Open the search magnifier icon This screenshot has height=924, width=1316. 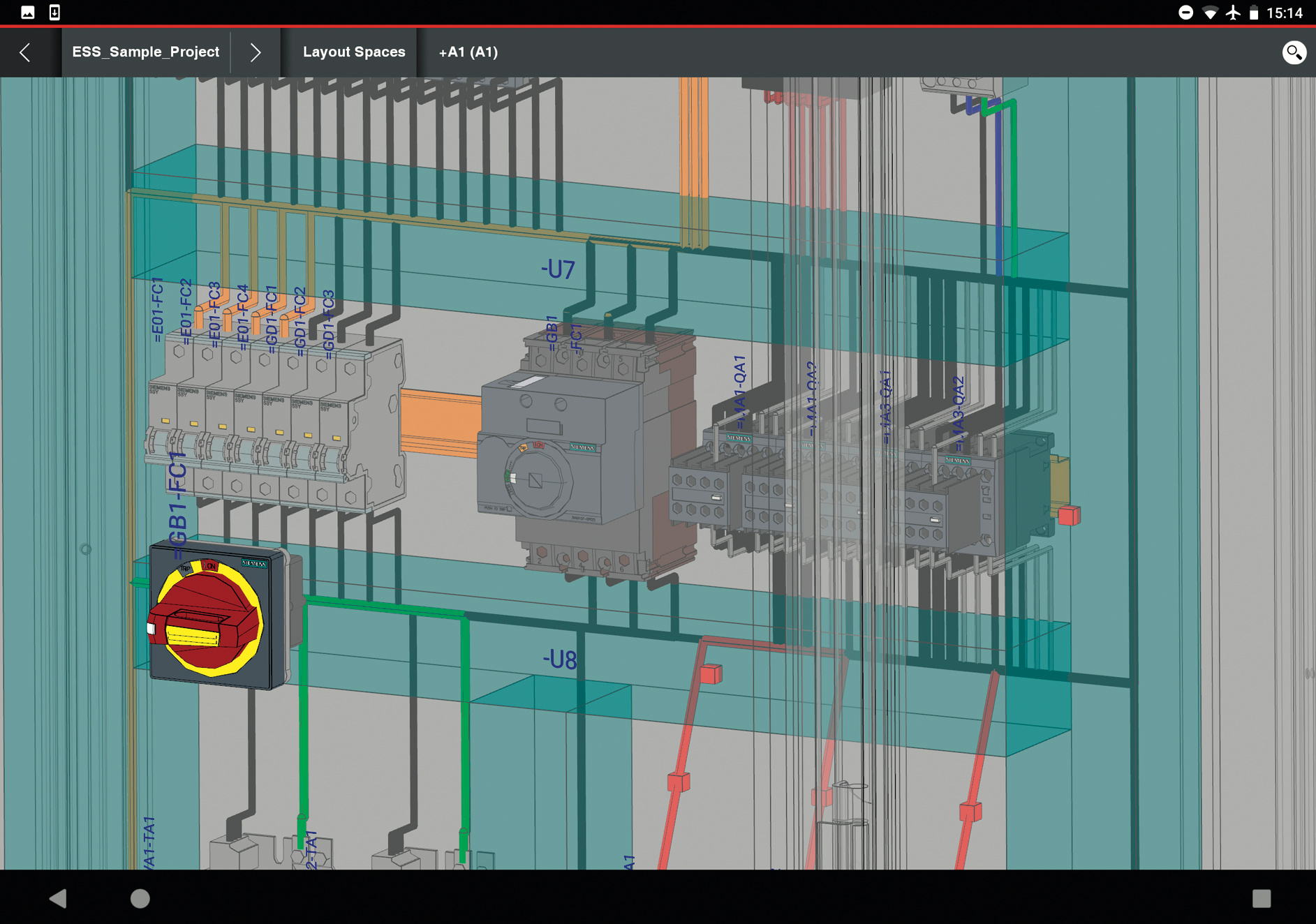(1294, 52)
